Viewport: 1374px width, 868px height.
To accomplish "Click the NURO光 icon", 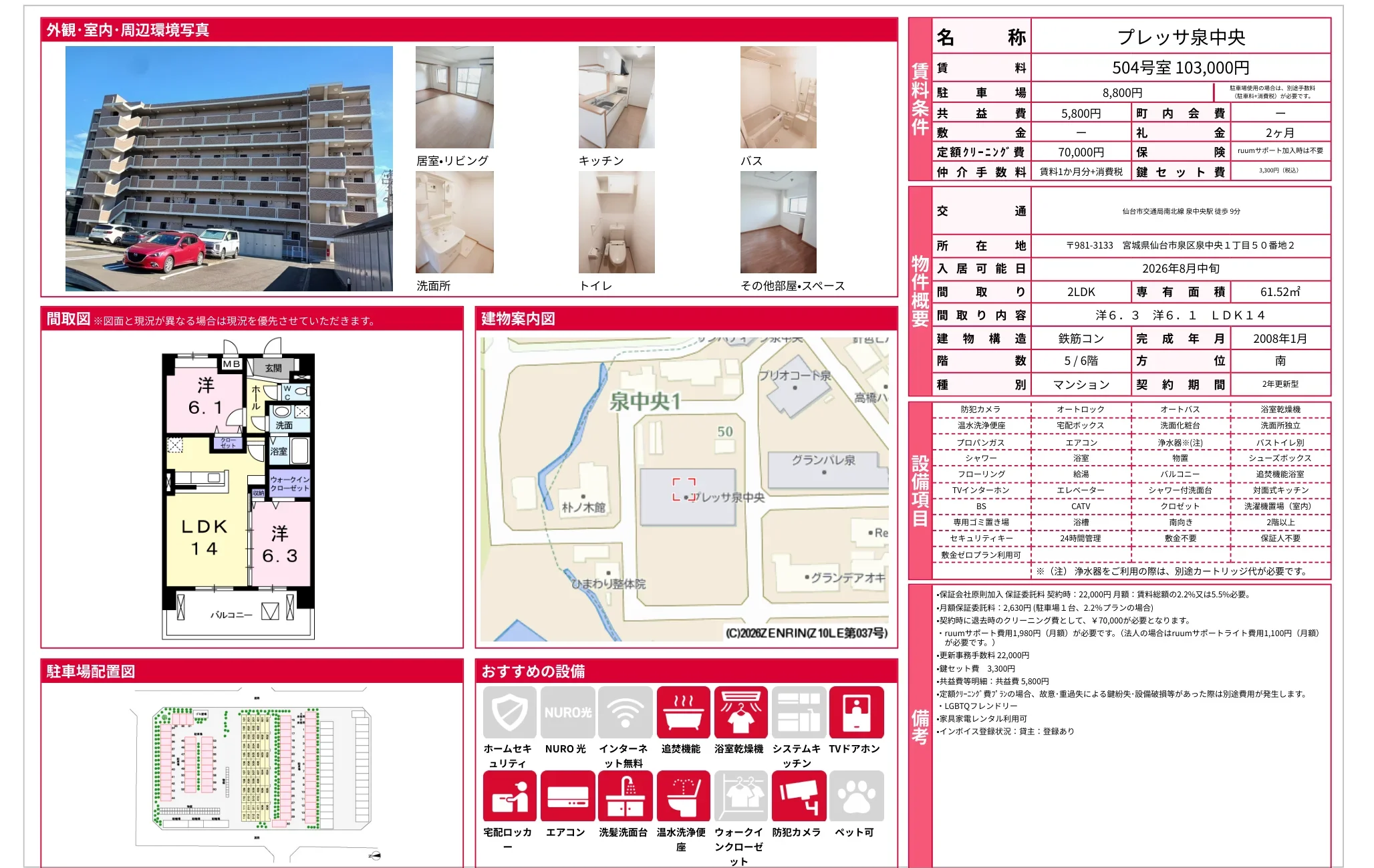I will [567, 712].
